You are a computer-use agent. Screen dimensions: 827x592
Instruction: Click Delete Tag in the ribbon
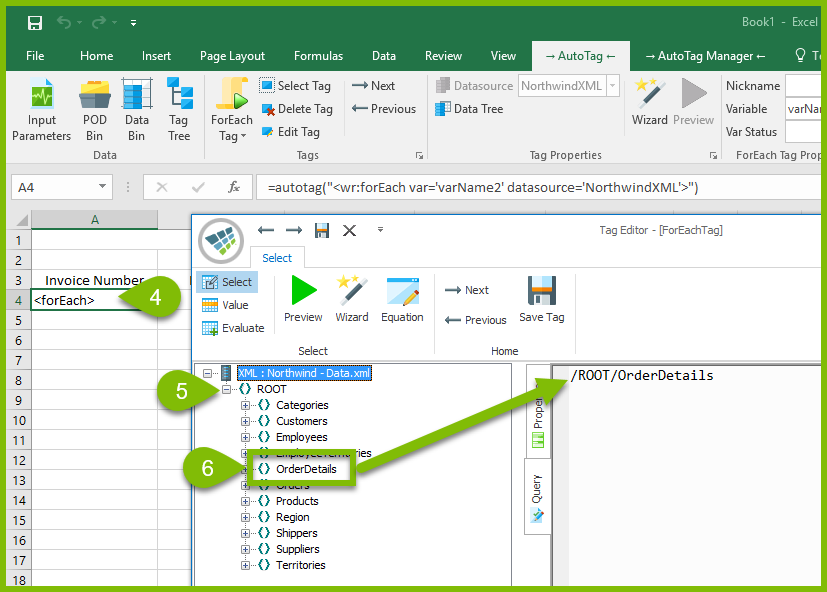[x=297, y=109]
